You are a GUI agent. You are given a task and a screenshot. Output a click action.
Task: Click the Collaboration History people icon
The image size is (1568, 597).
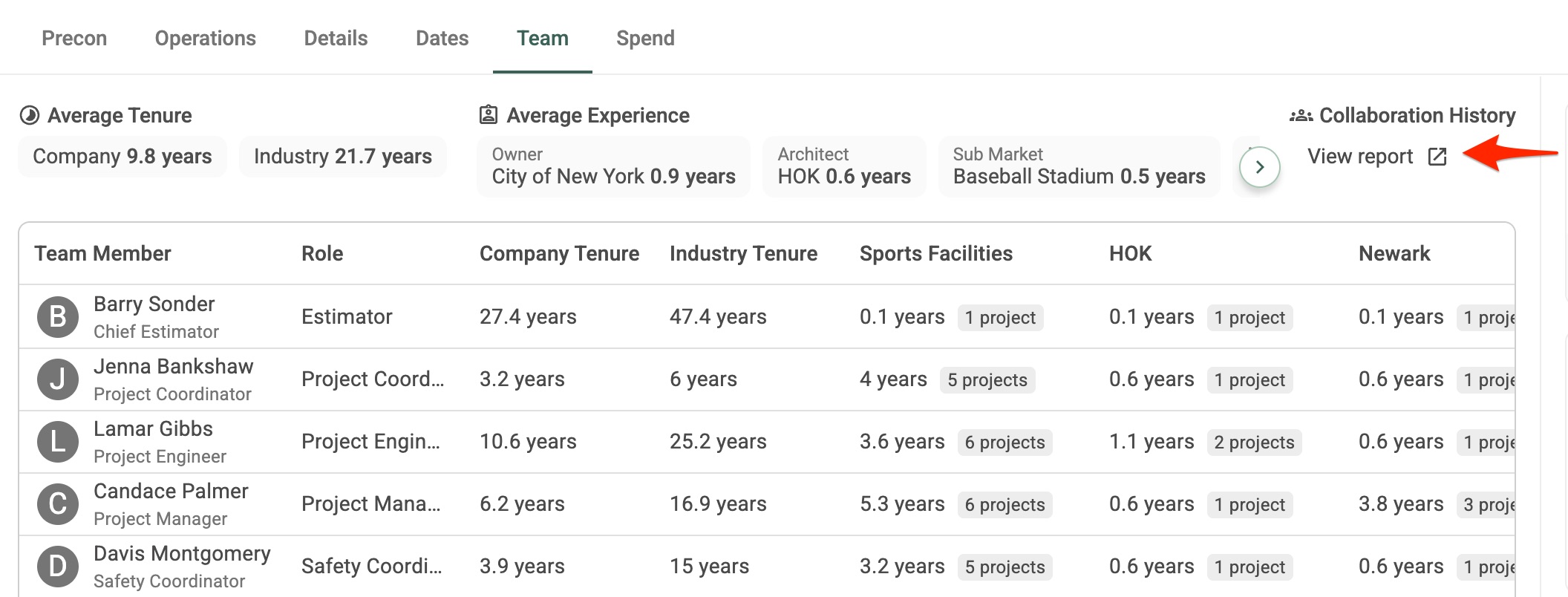1301,115
